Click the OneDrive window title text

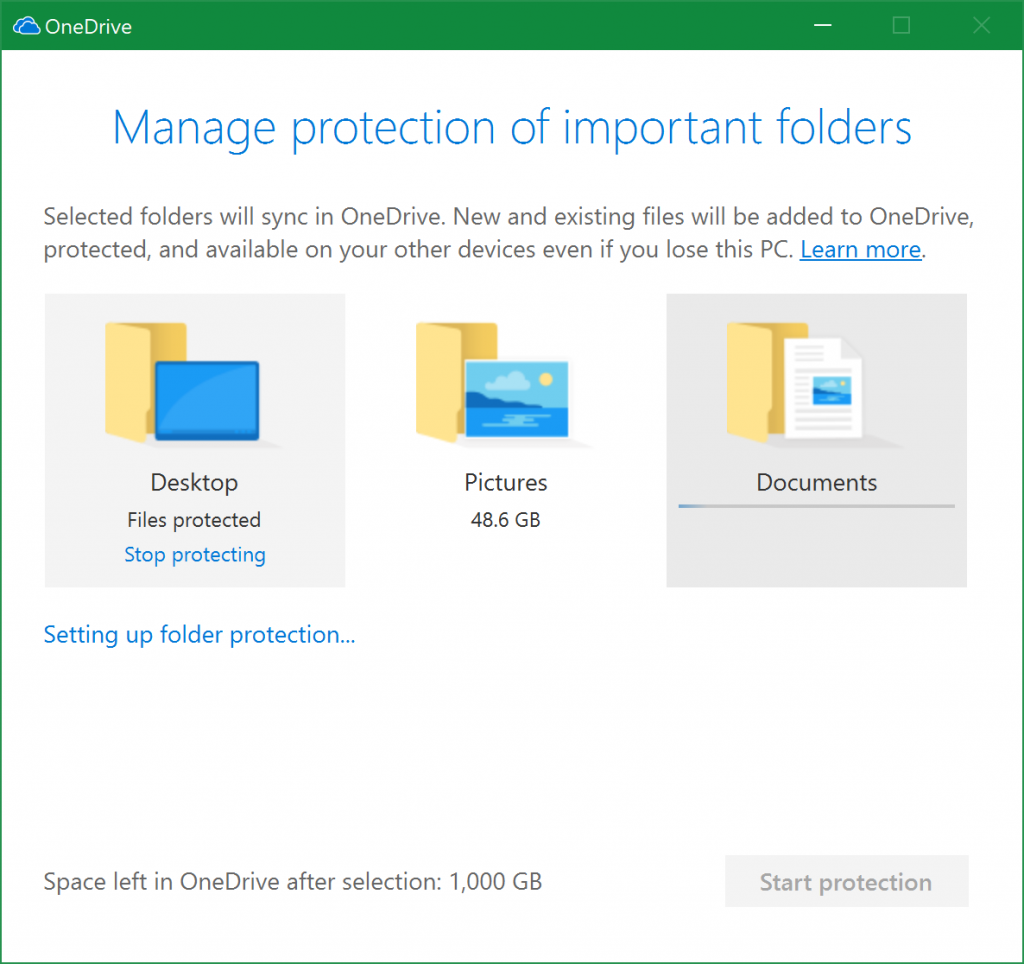pos(88,27)
